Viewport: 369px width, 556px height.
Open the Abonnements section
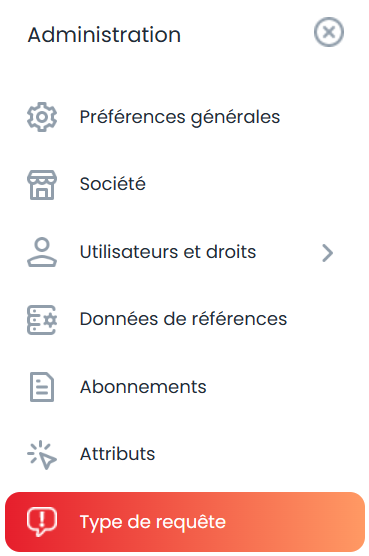tap(143, 387)
